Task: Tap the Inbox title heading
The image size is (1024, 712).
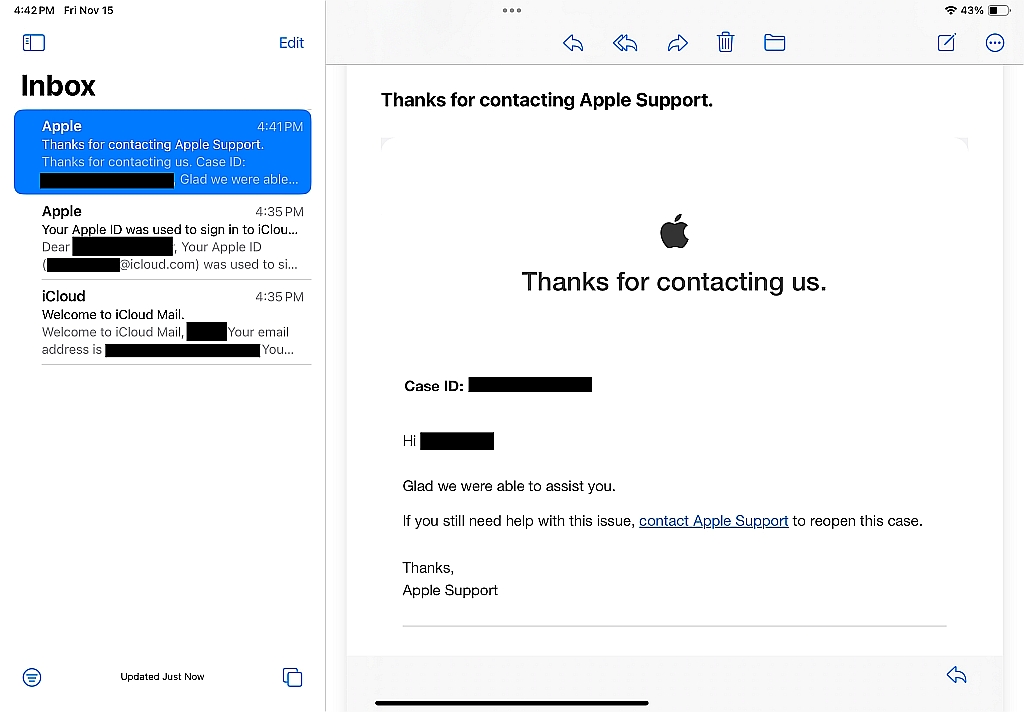Action: point(58,86)
